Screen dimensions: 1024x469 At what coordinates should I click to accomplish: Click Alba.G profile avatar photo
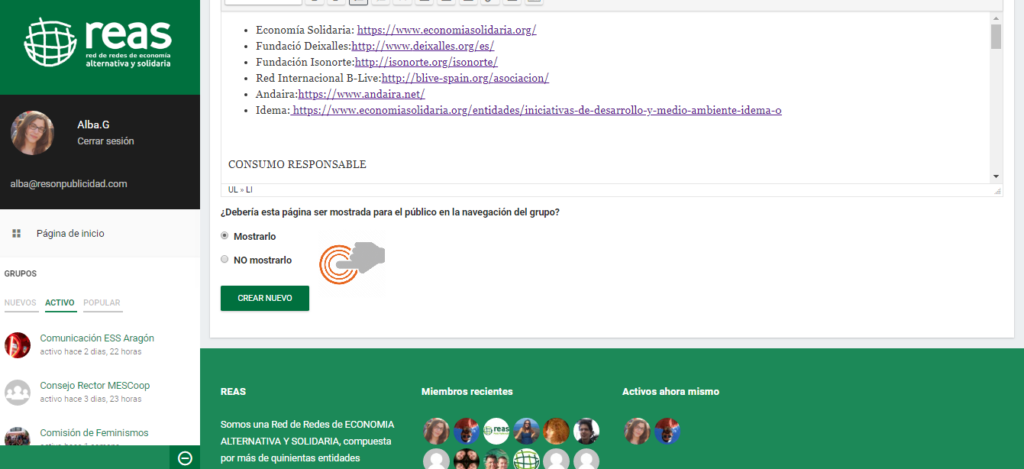pyautogui.click(x=32, y=133)
